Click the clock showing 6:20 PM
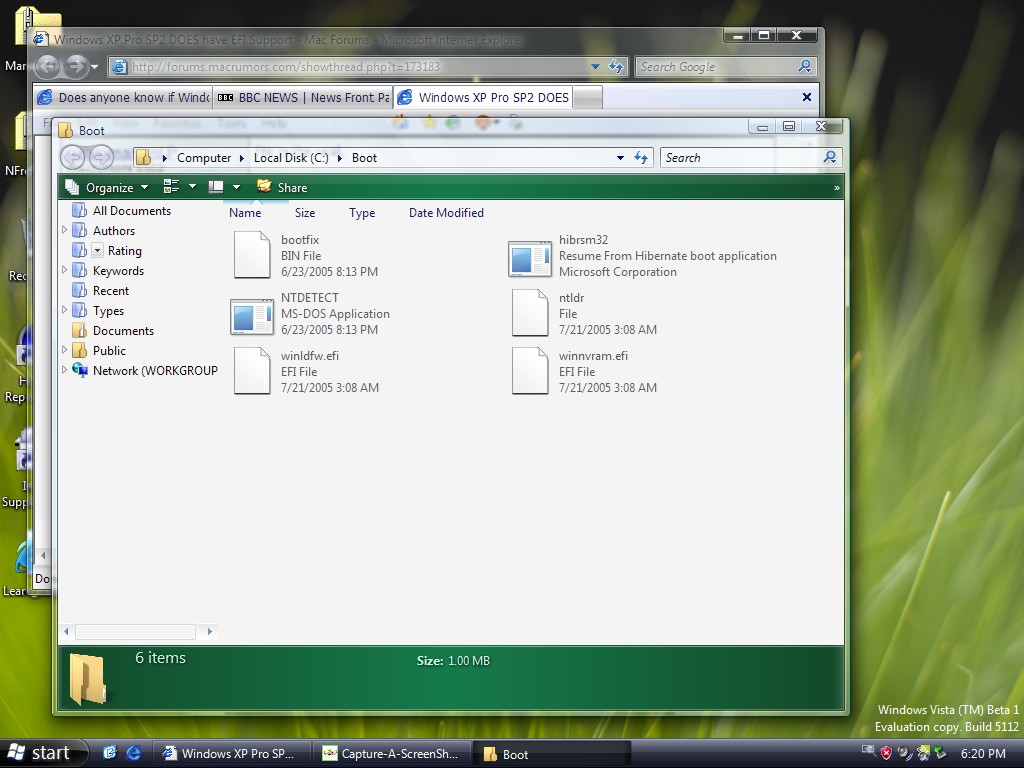The width and height of the screenshot is (1024, 768). [x=983, y=754]
